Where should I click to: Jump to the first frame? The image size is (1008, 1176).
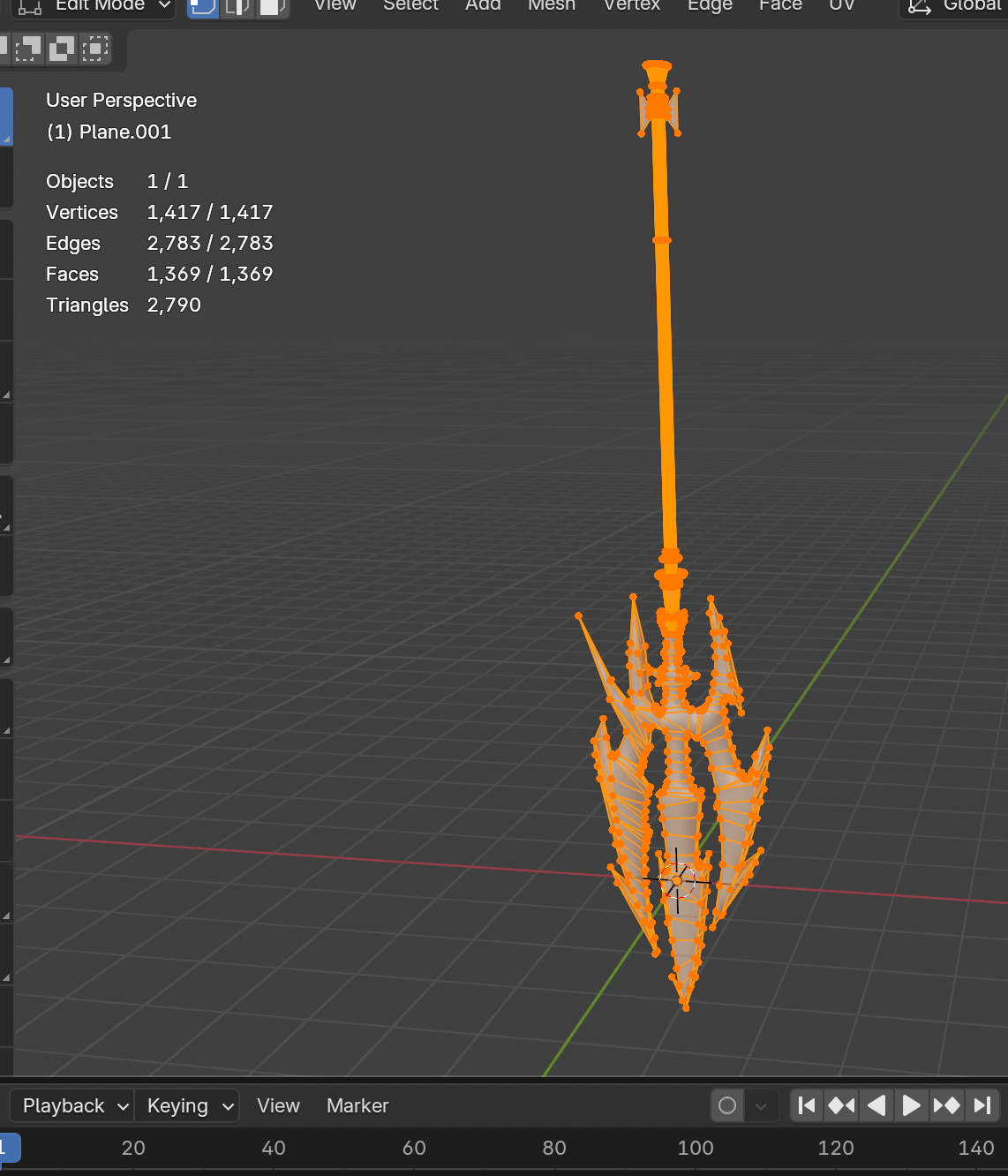806,1105
